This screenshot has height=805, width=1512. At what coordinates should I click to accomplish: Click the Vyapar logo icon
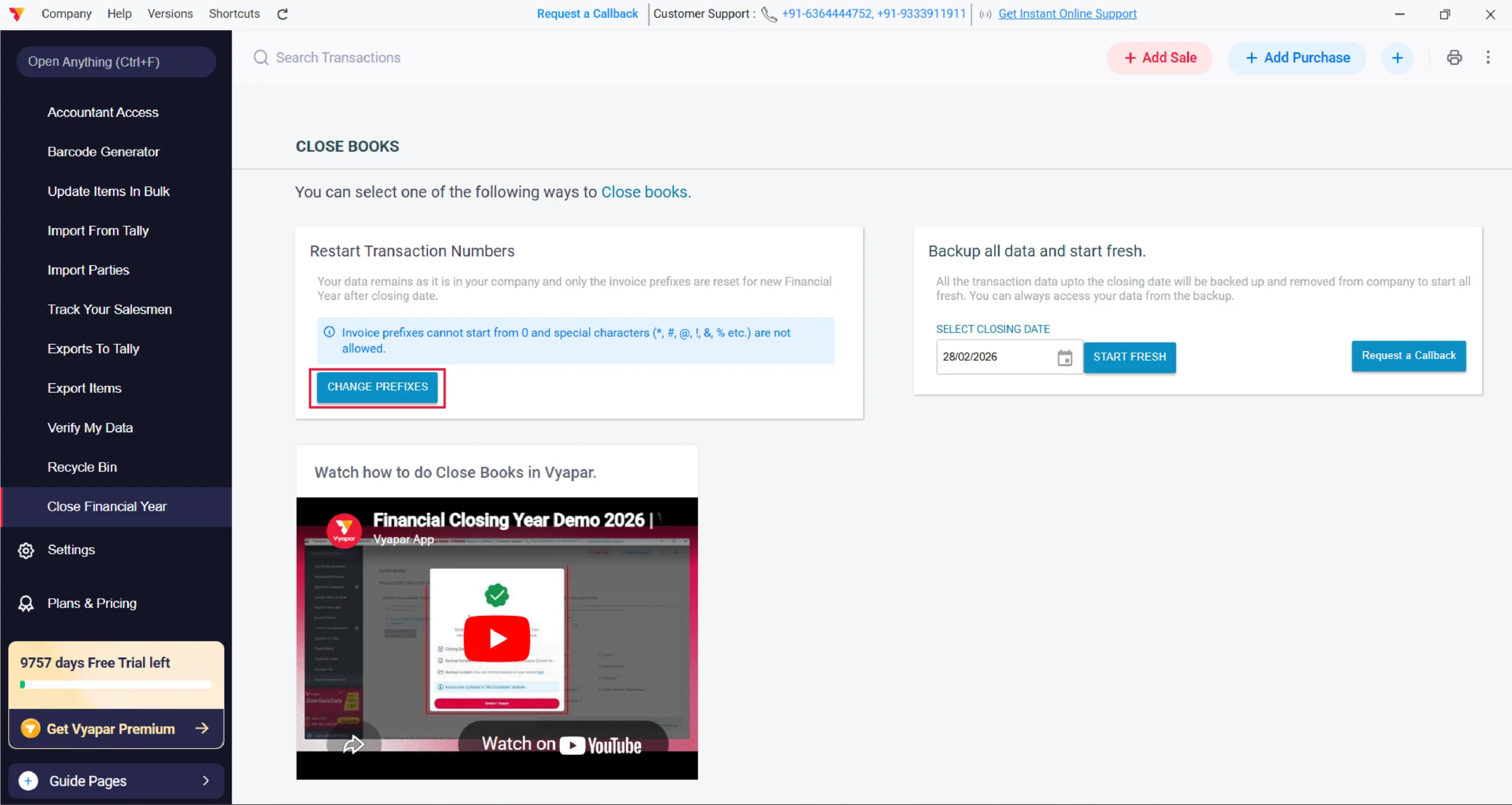[x=17, y=14]
